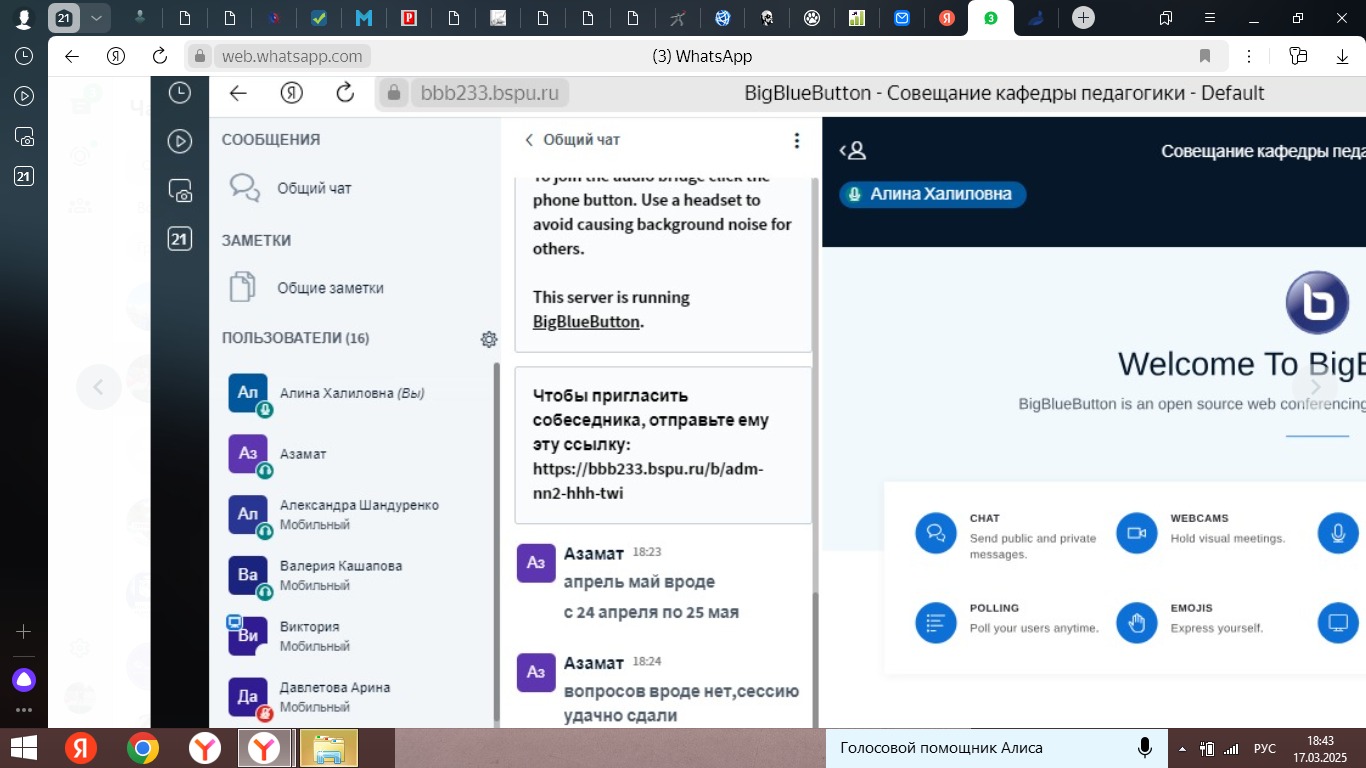Open Alice assistant purple icon in sidebar

coord(24,680)
